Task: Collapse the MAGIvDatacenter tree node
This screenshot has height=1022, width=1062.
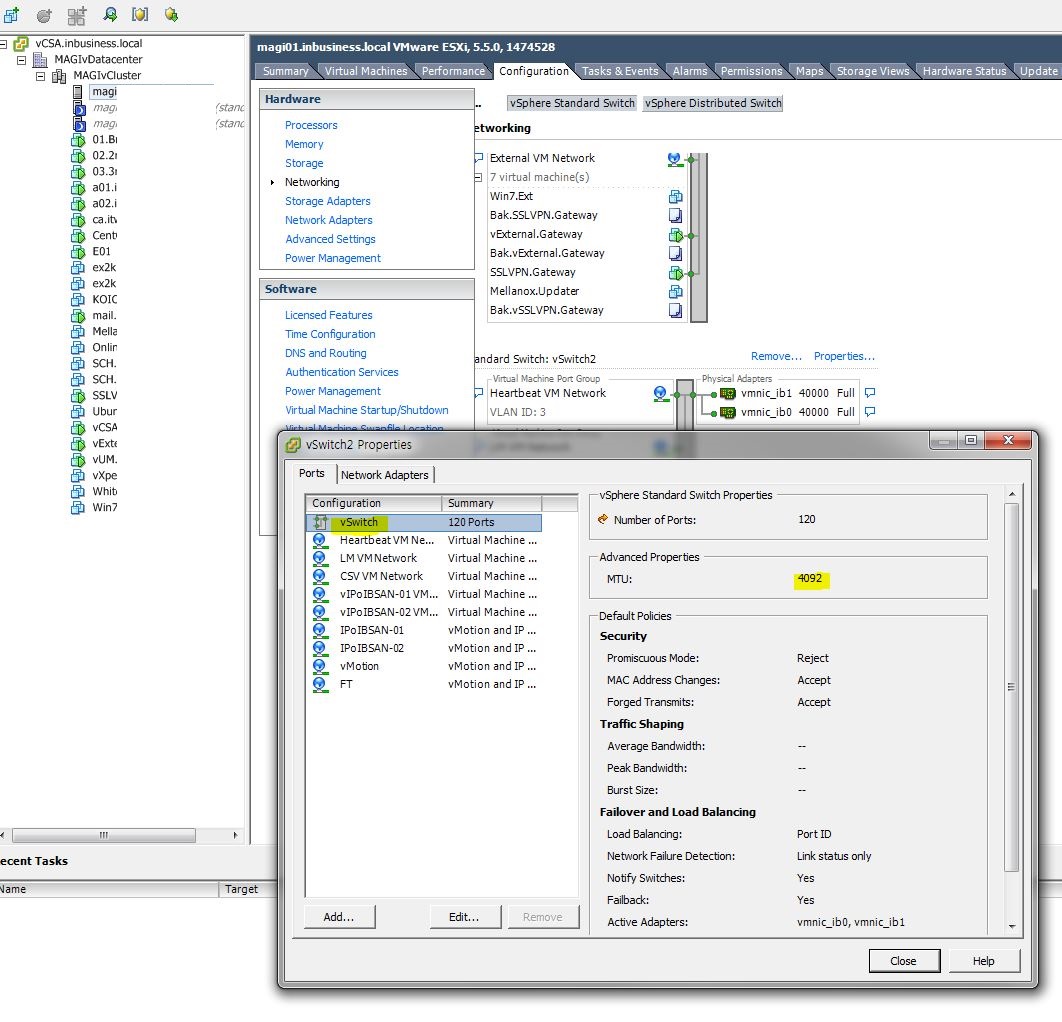Action: (22, 60)
